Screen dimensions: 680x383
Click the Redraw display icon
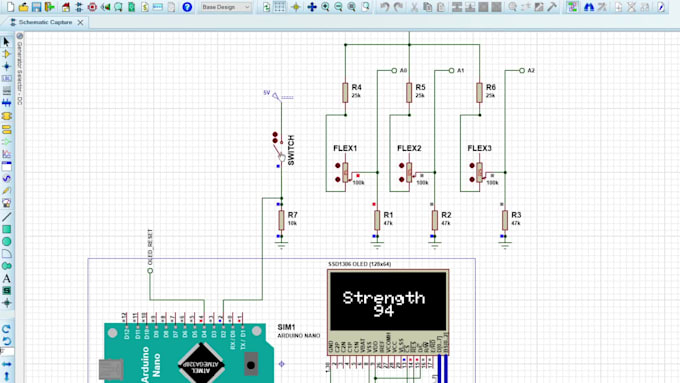[266, 7]
